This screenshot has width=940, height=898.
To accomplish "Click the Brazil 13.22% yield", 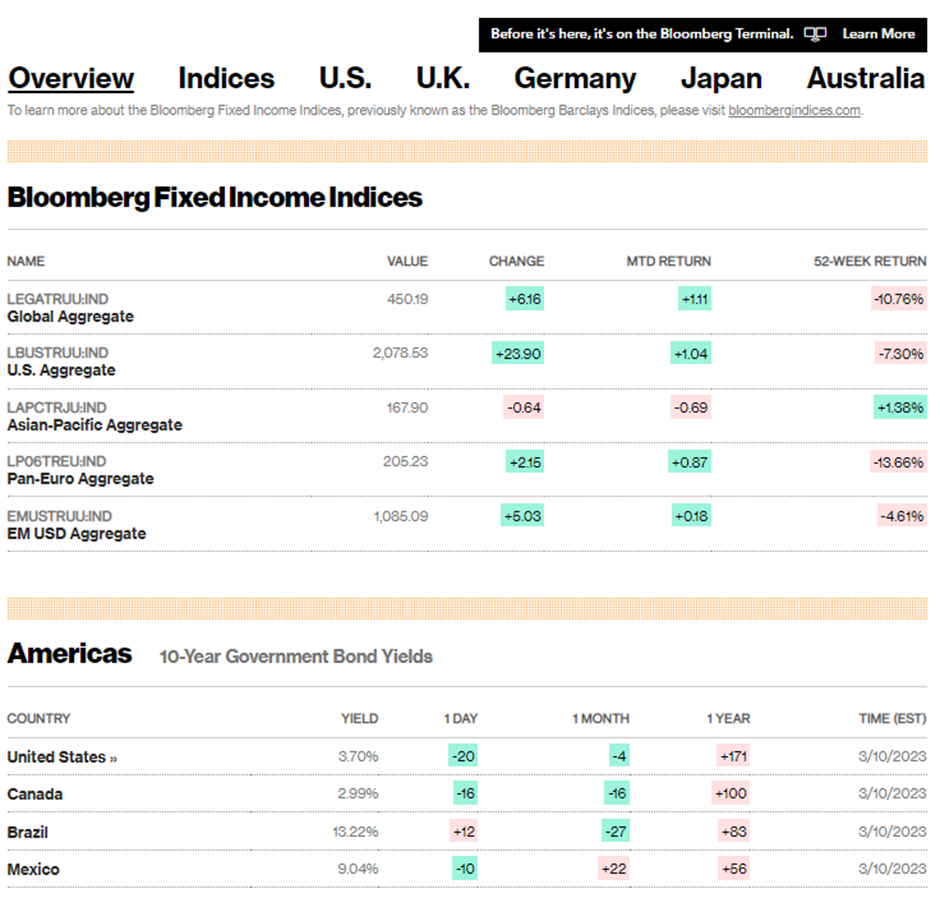I will [x=355, y=832].
